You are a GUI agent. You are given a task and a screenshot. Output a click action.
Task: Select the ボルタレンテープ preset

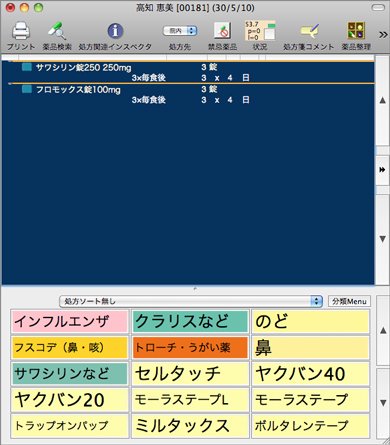pos(311,426)
